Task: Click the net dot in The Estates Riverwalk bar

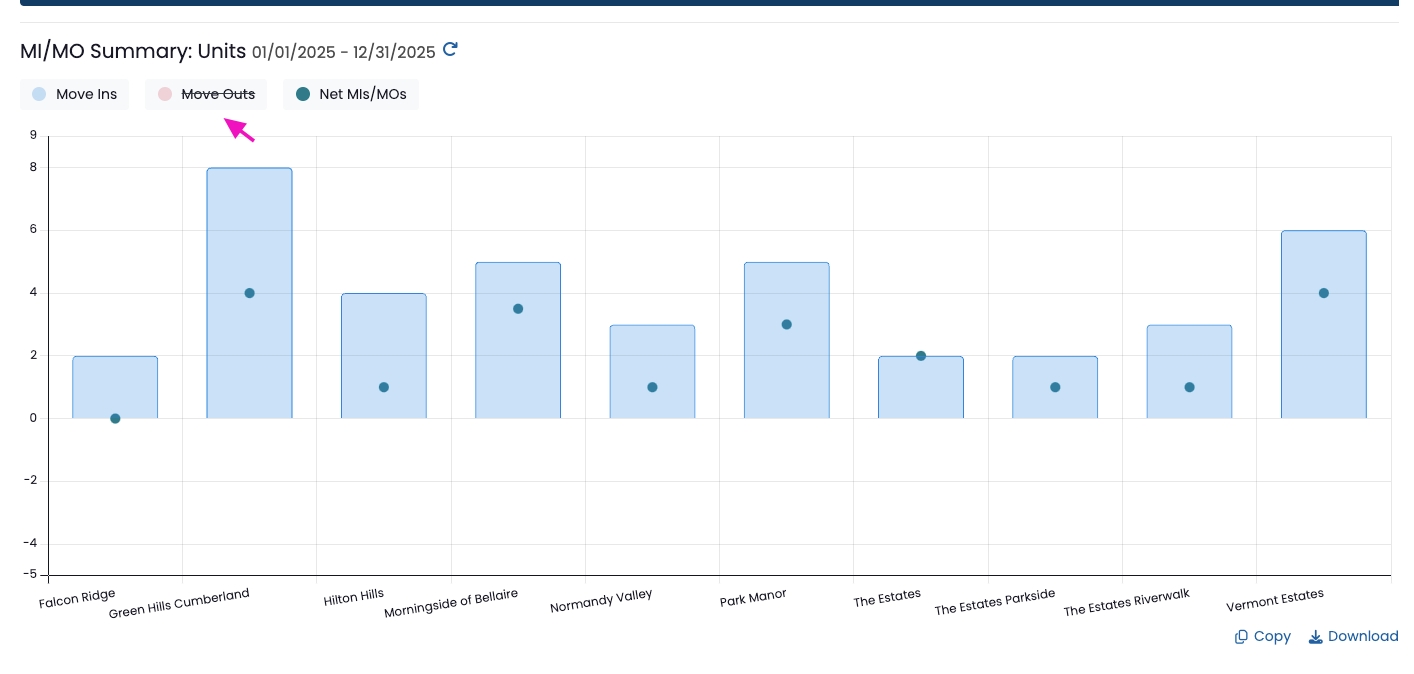Action: point(1189,387)
